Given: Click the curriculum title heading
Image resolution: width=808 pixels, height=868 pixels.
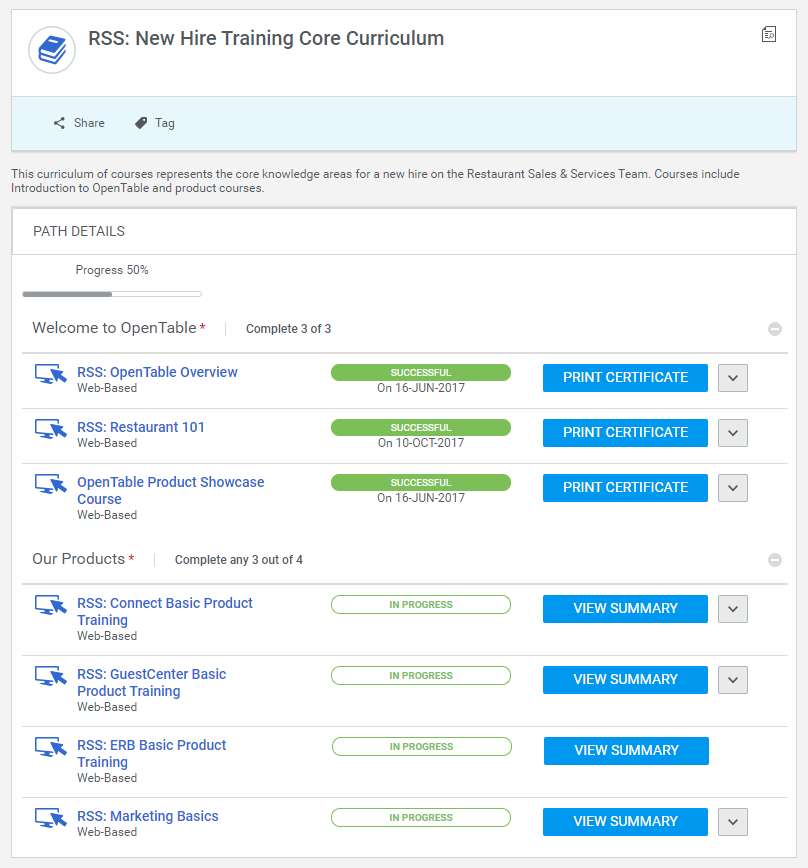Looking at the screenshot, I should [266, 38].
